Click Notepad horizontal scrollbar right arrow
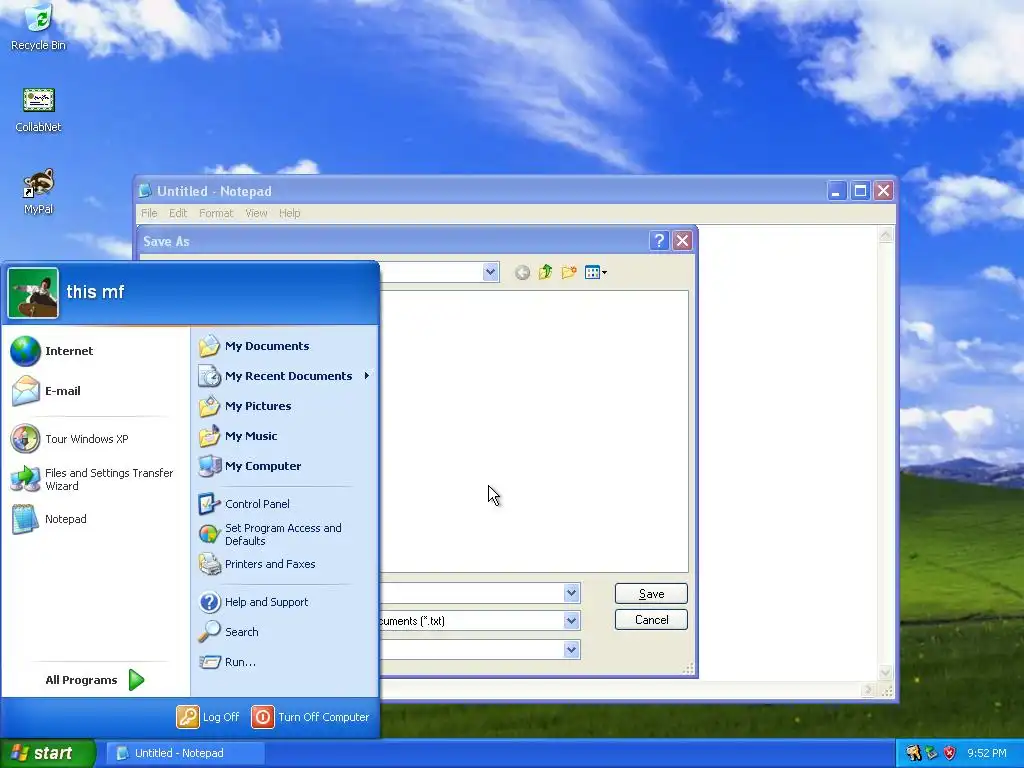Screen dimensions: 1024x768 (x=868, y=690)
